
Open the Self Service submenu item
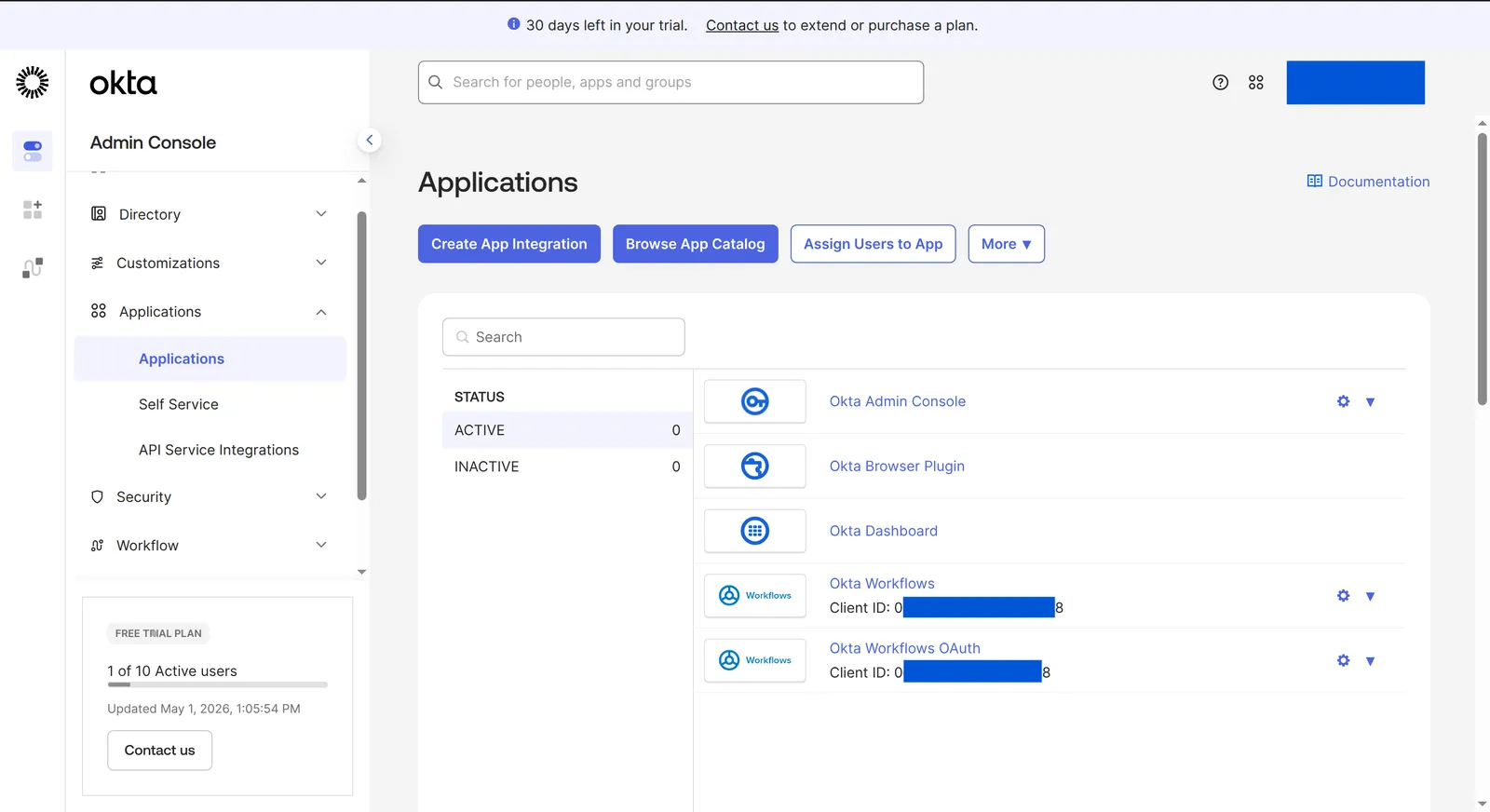click(179, 404)
